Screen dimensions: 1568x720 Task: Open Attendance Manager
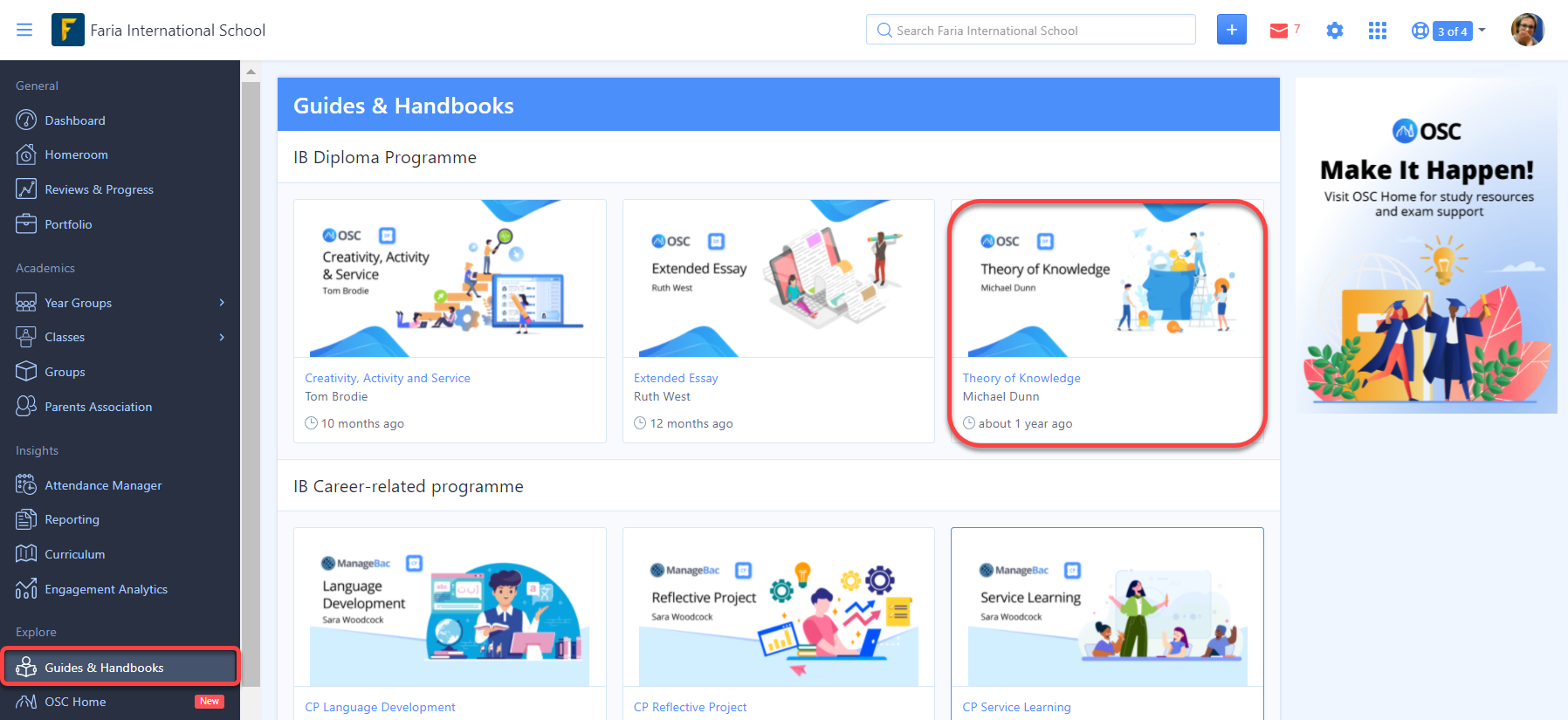click(103, 485)
